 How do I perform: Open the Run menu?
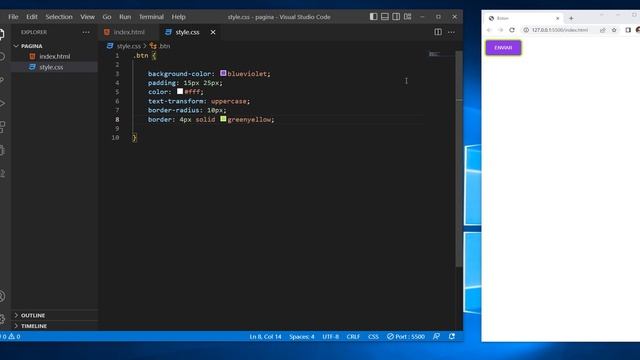point(125,17)
